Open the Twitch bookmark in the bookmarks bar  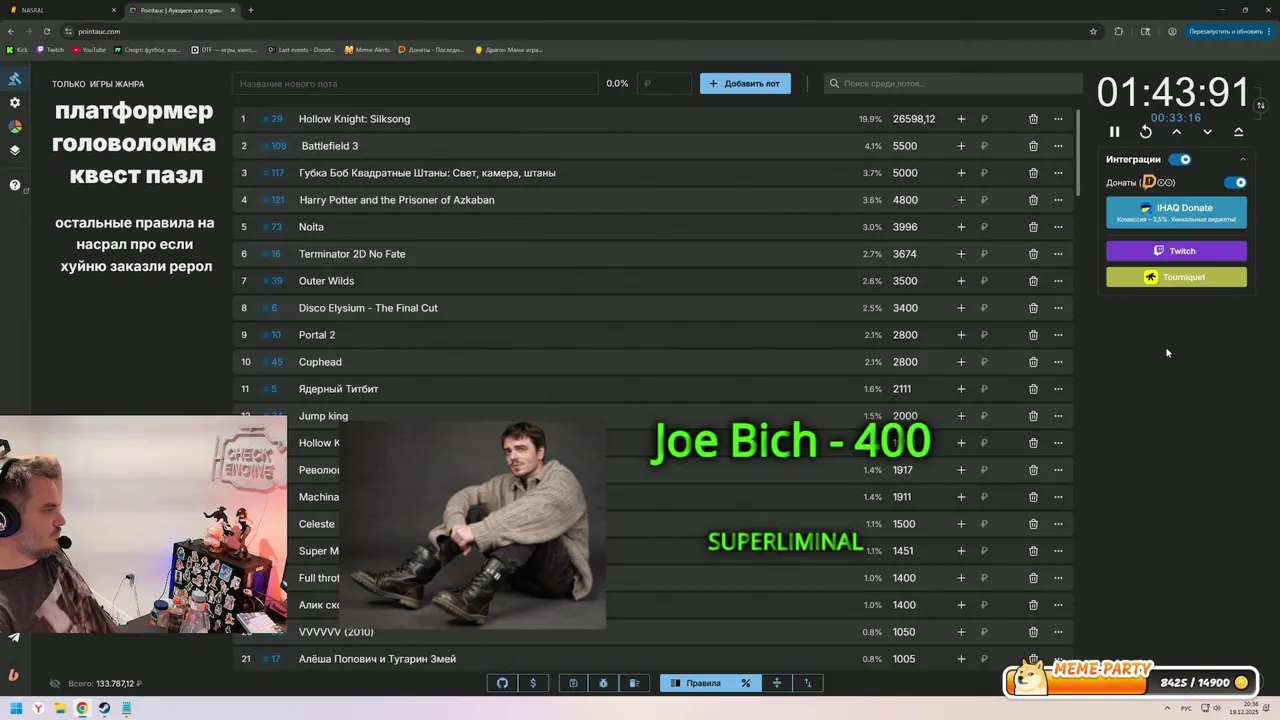coord(50,49)
